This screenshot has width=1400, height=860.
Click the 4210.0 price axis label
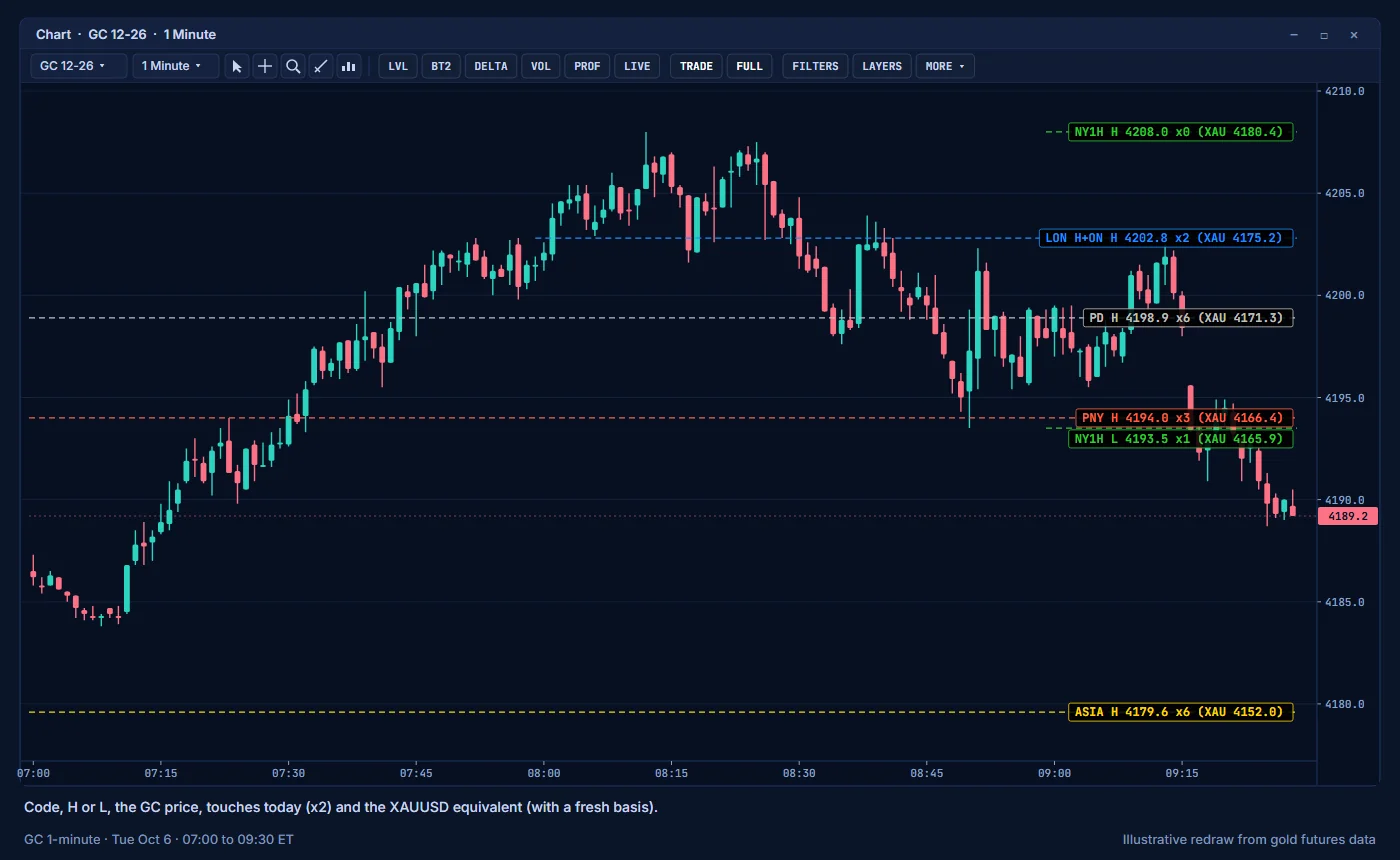(x=1344, y=91)
